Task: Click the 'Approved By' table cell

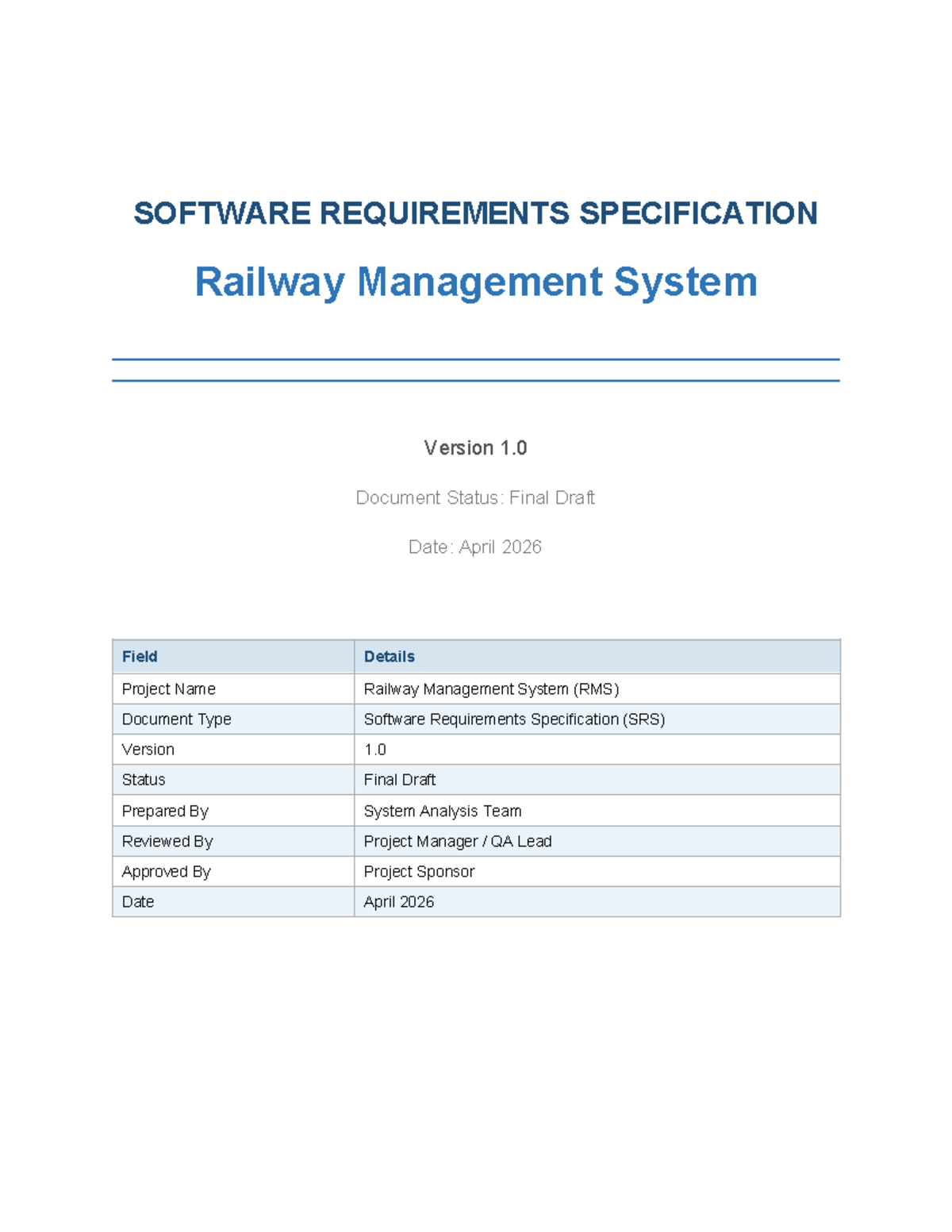Action: click(x=233, y=871)
